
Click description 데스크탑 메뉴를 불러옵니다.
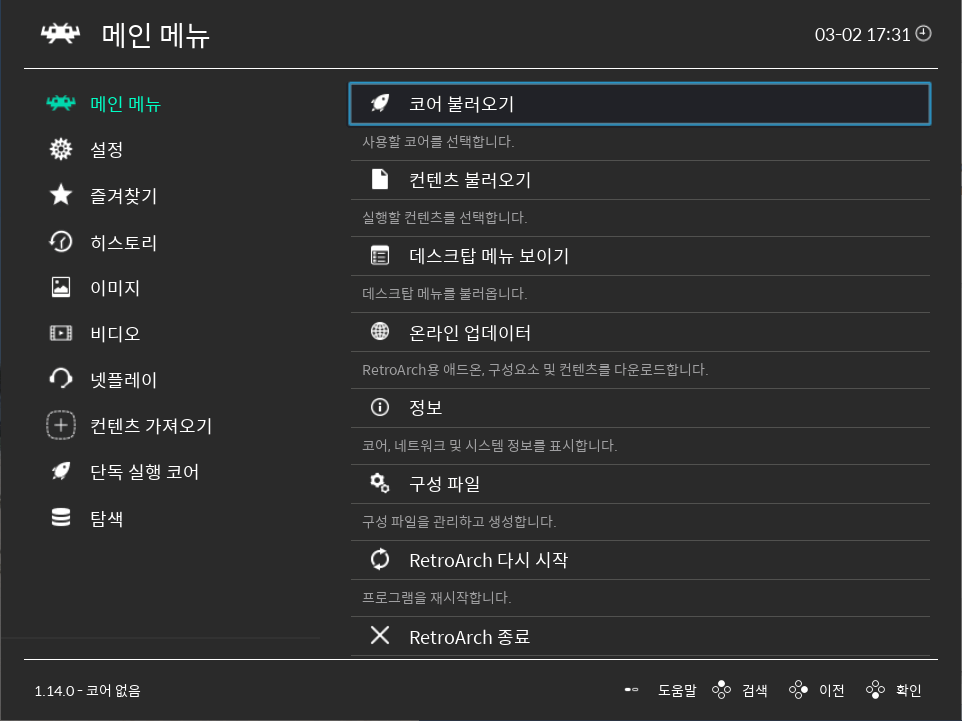point(445,294)
